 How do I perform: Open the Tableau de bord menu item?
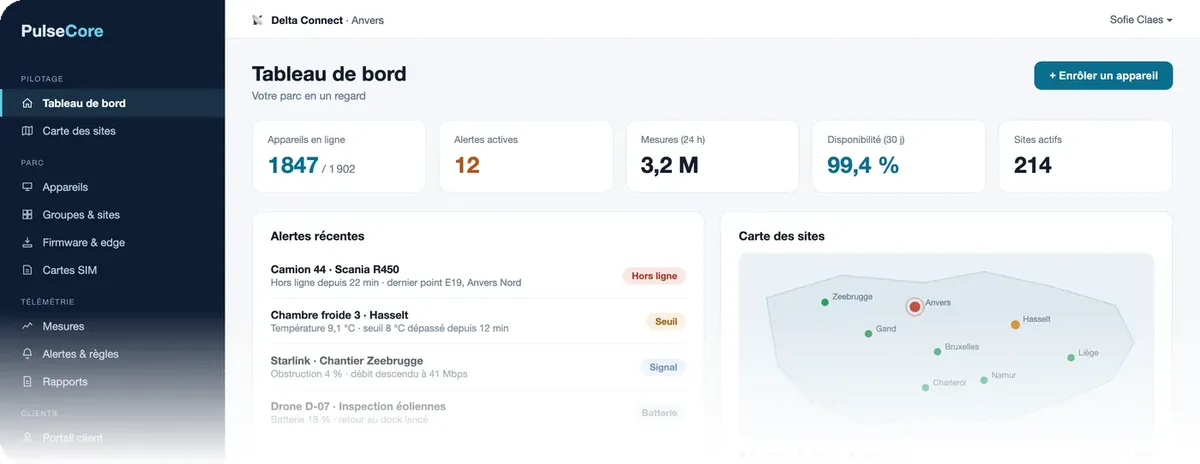click(112, 103)
